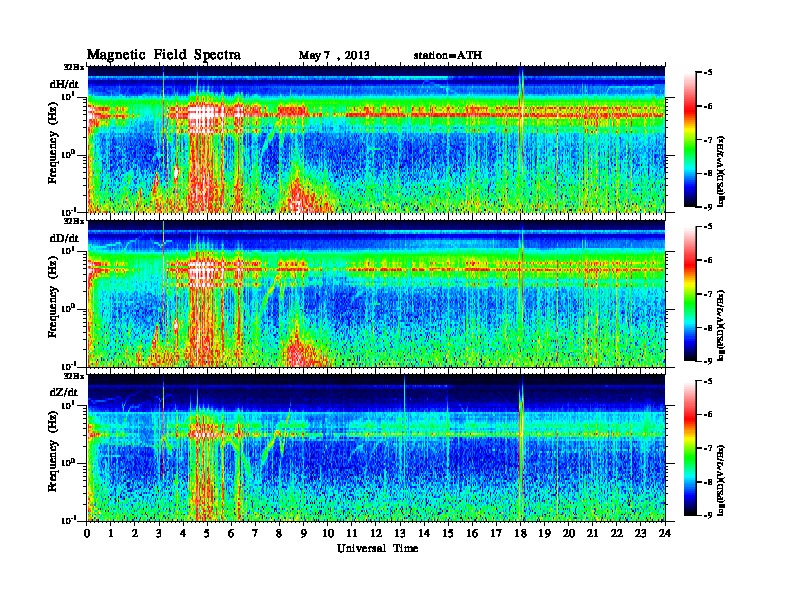The height and width of the screenshot is (612, 792).
Task: Click hour 5 on the time axis
Action: pyautogui.click(x=208, y=533)
